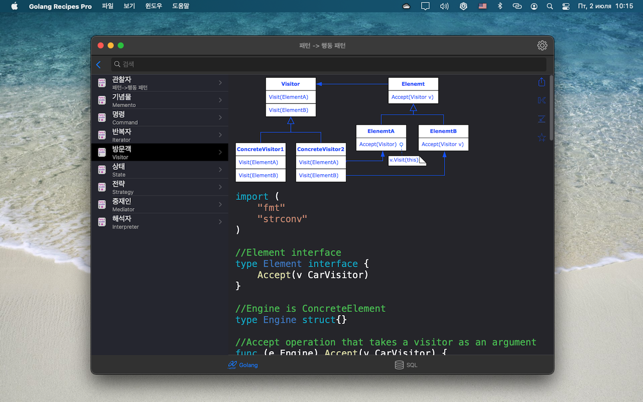Select 중재인 Mediator in the list
The image size is (643, 402).
(x=160, y=204)
